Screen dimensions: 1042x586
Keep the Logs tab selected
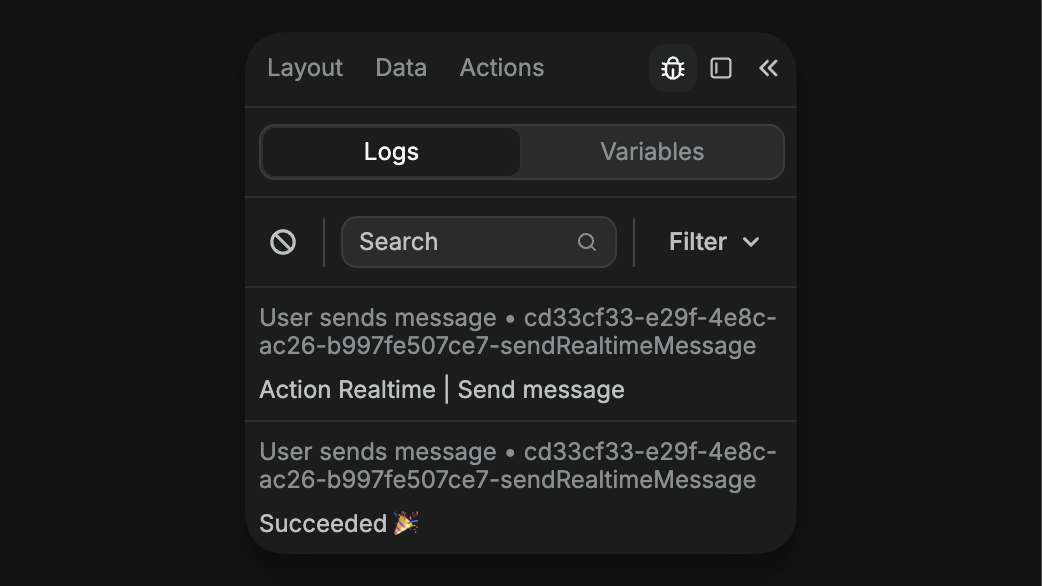[x=390, y=151]
